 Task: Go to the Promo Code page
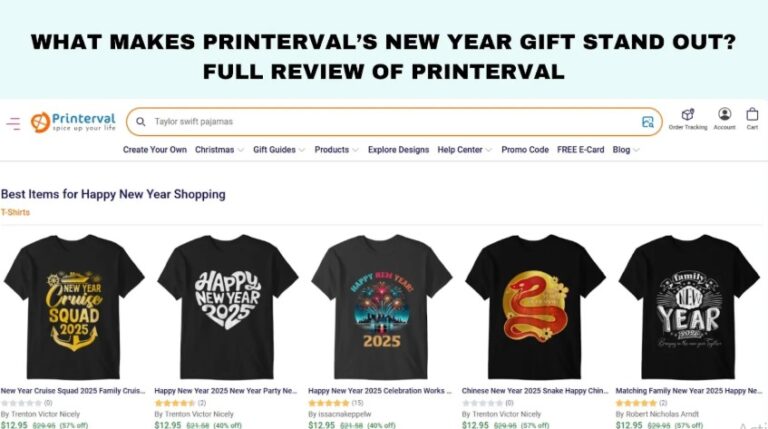coord(525,150)
